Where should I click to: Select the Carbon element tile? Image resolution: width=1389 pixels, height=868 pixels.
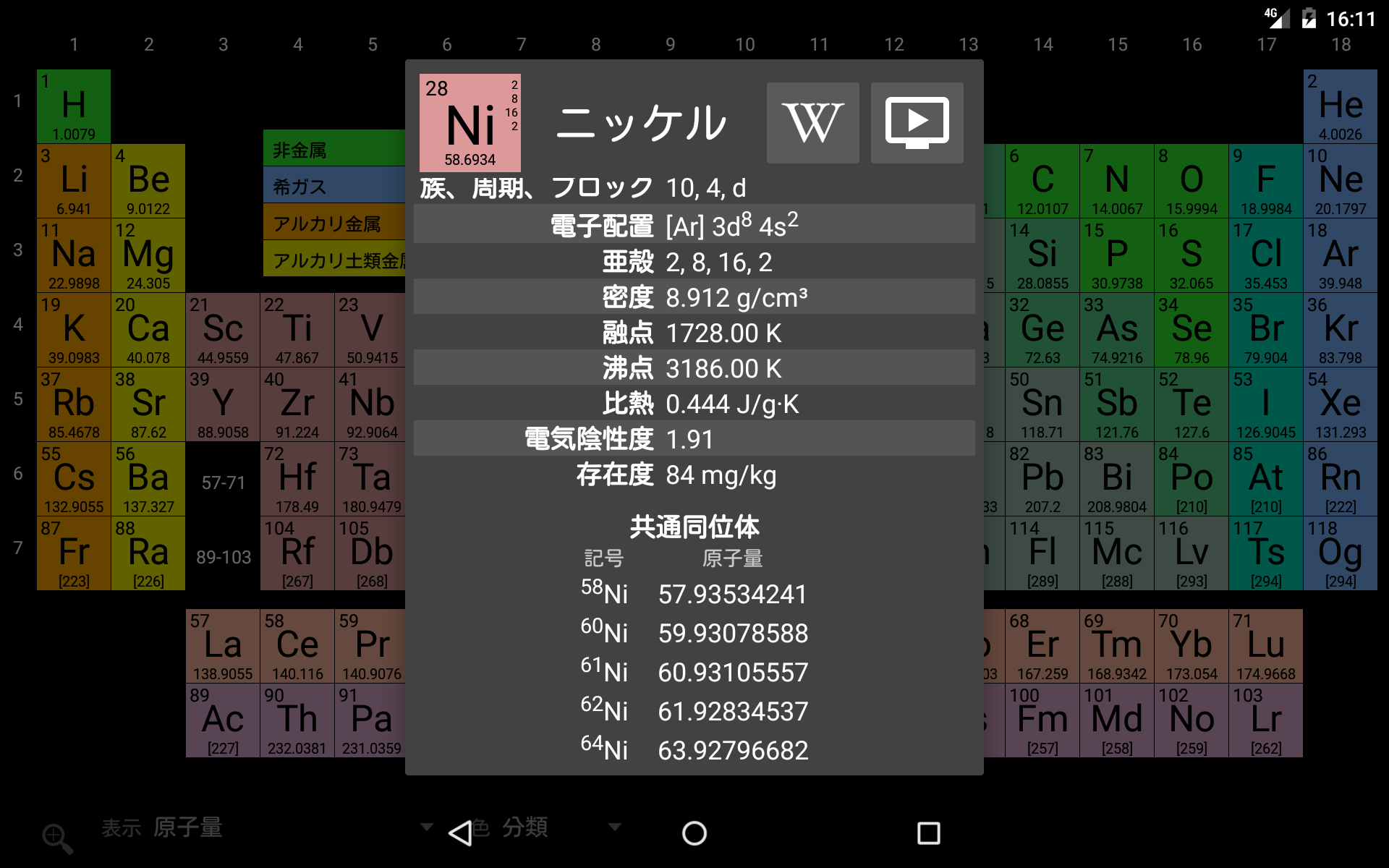(x=1042, y=181)
